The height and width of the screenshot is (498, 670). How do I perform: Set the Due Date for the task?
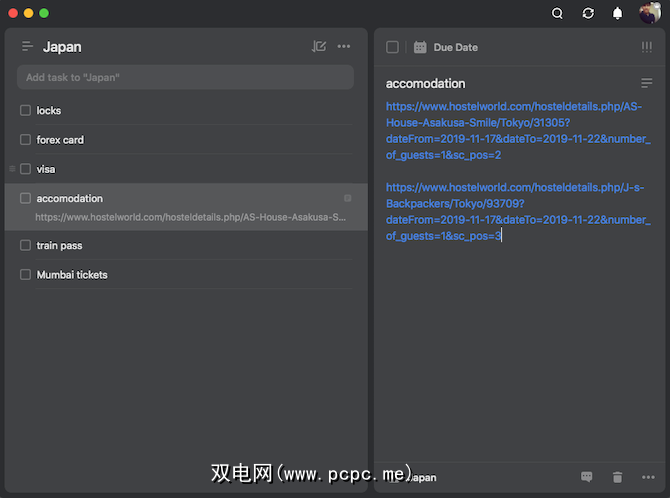447,47
